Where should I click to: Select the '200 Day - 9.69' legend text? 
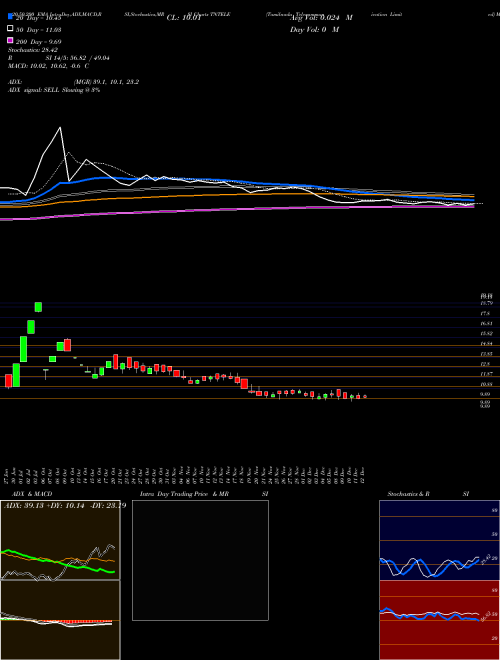click(x=39, y=42)
